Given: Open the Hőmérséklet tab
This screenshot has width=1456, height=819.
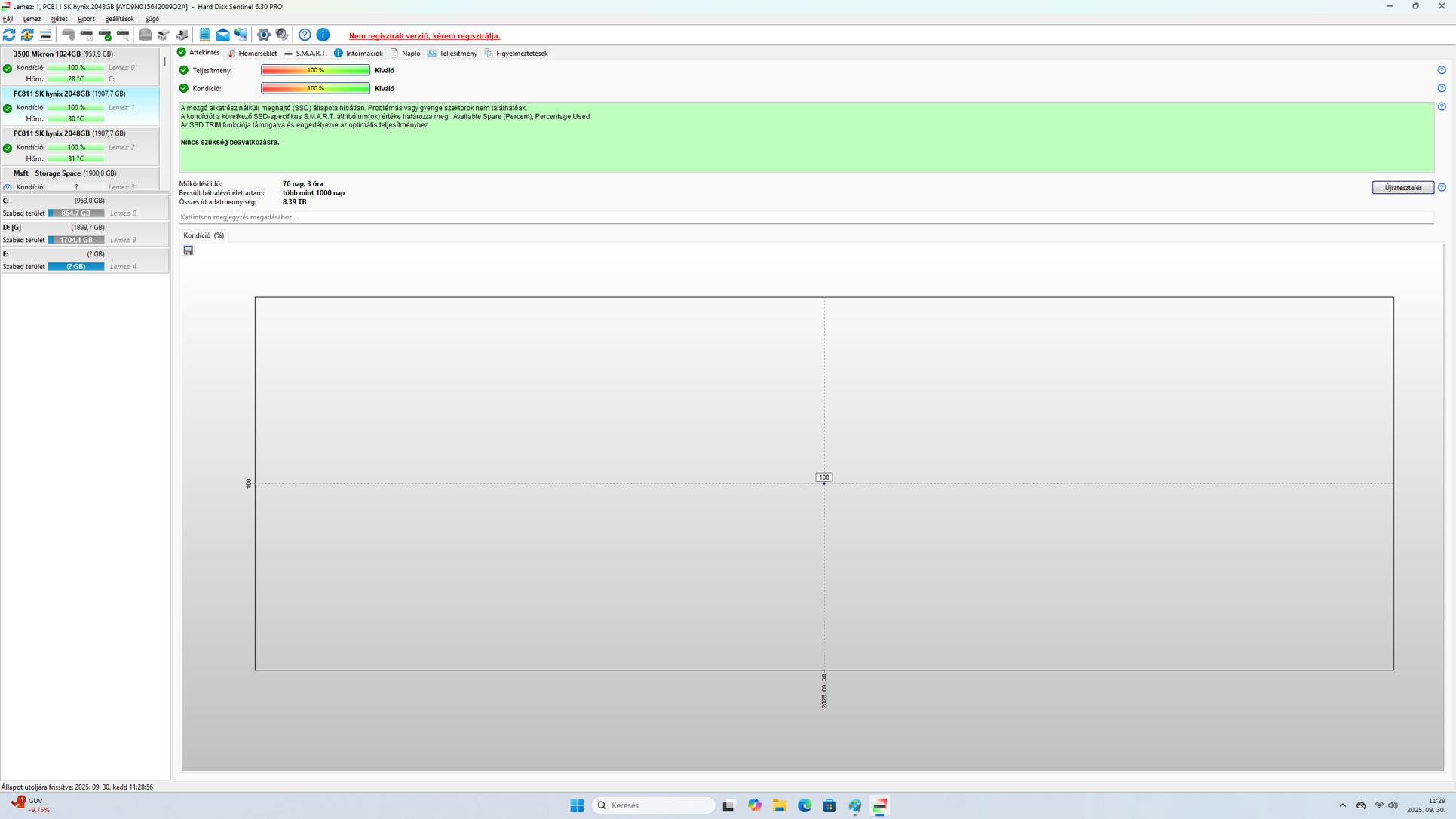Looking at the screenshot, I should tap(253, 54).
